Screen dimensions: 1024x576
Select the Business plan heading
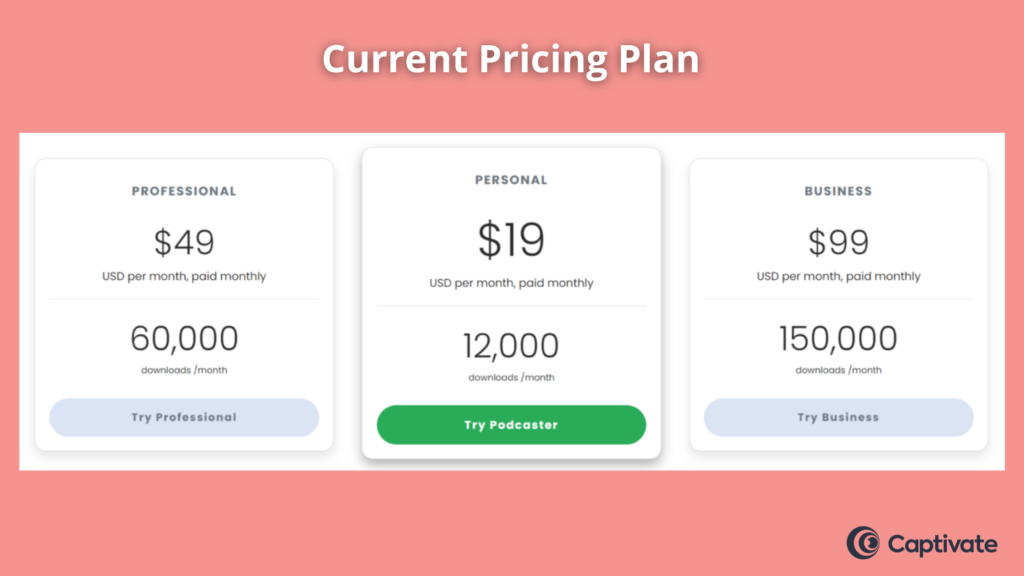839,191
